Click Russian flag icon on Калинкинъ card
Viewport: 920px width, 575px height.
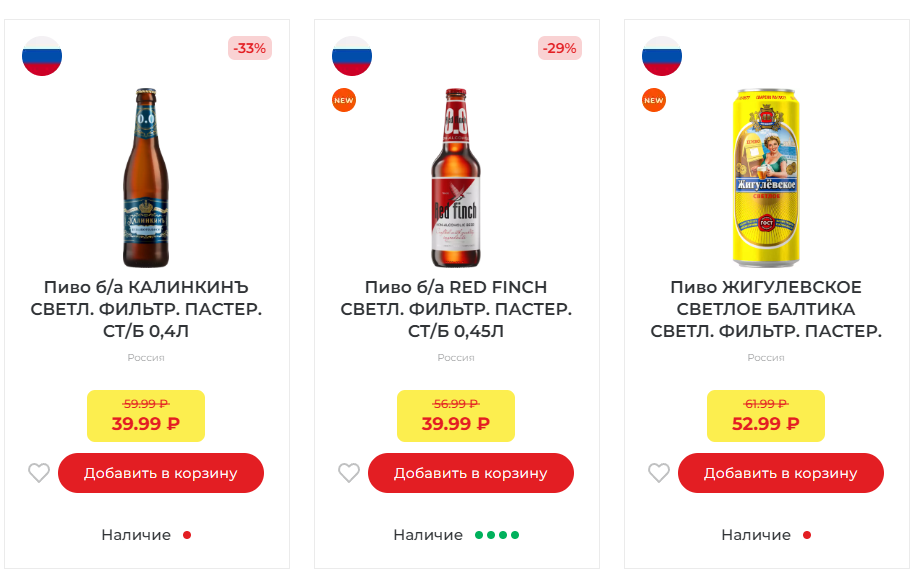[x=42, y=56]
